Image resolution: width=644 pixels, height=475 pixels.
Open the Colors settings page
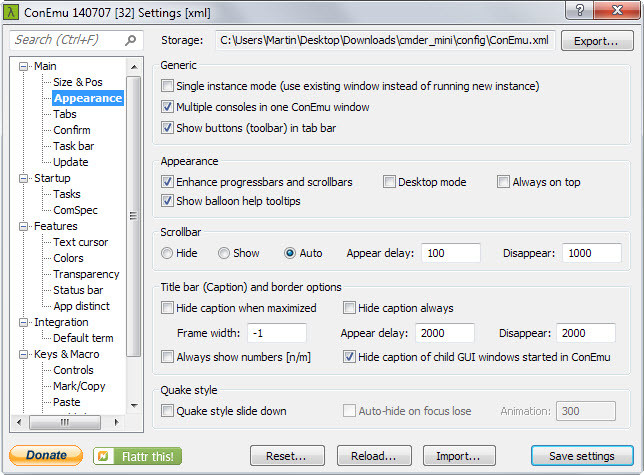[x=68, y=258]
